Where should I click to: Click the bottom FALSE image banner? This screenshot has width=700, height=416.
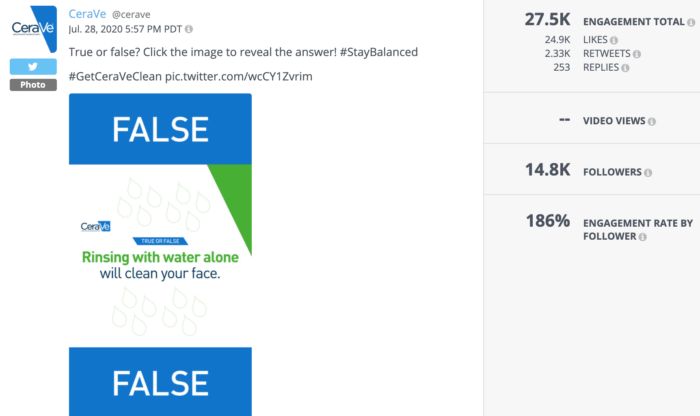pos(160,382)
